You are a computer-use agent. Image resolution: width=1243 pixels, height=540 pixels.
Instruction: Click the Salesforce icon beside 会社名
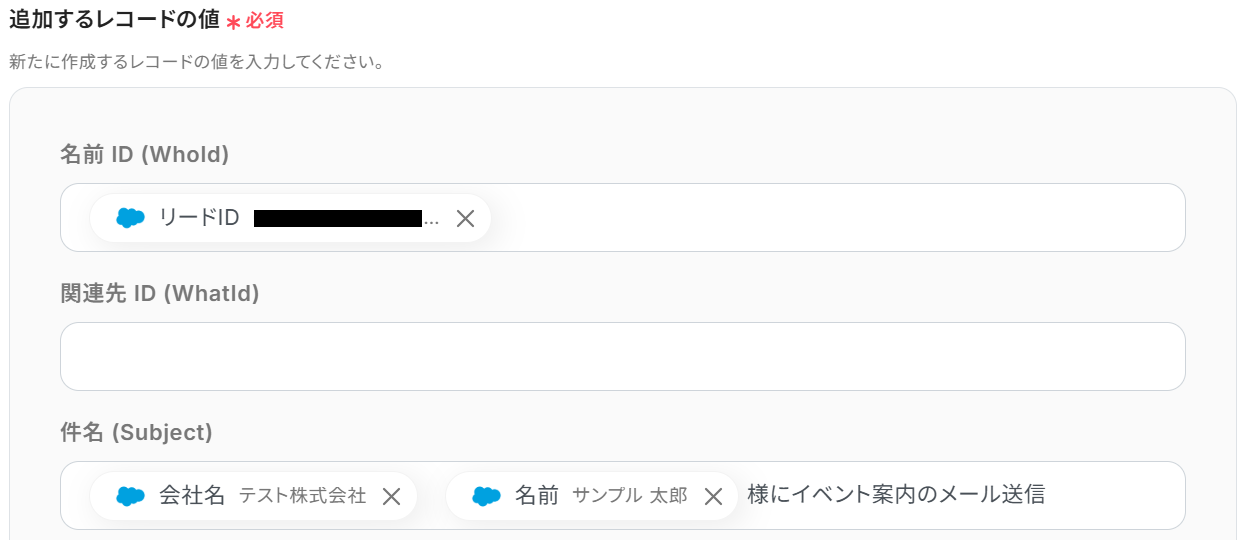(x=131, y=496)
